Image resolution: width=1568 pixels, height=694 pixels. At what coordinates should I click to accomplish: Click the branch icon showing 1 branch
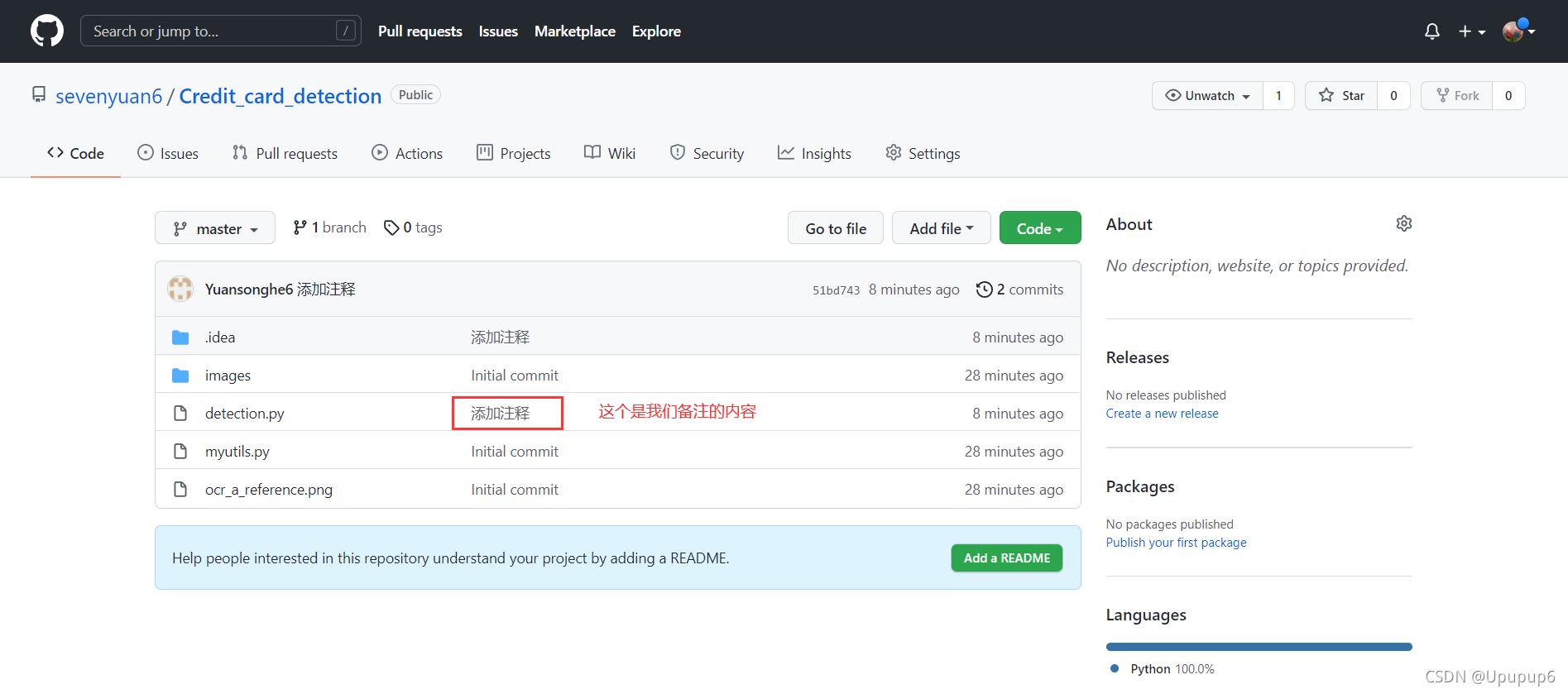(300, 227)
